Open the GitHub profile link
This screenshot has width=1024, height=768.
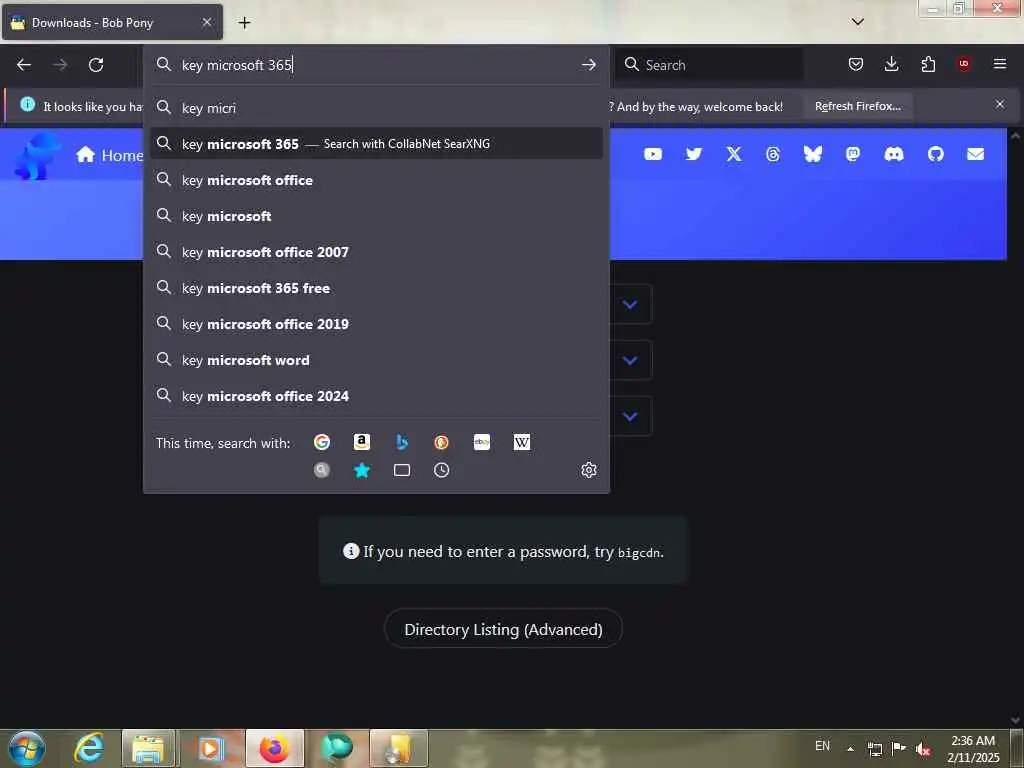click(x=936, y=154)
